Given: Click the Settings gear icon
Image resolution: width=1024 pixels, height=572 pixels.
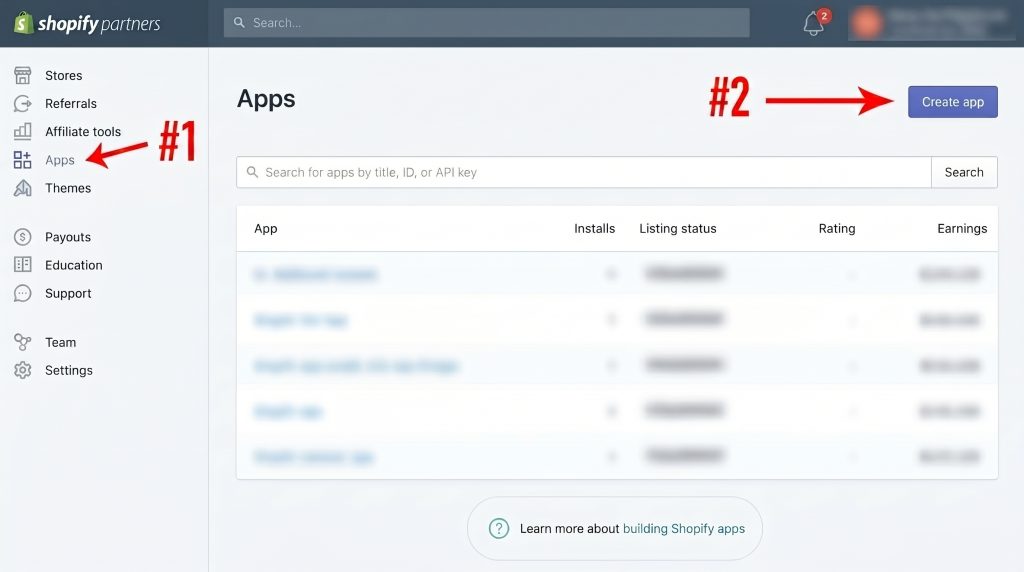Looking at the screenshot, I should 23,370.
